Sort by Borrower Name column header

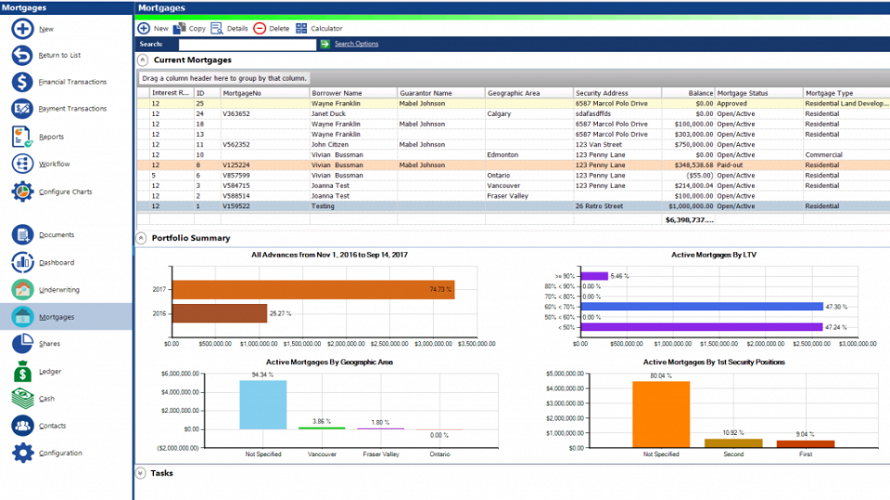tap(353, 93)
